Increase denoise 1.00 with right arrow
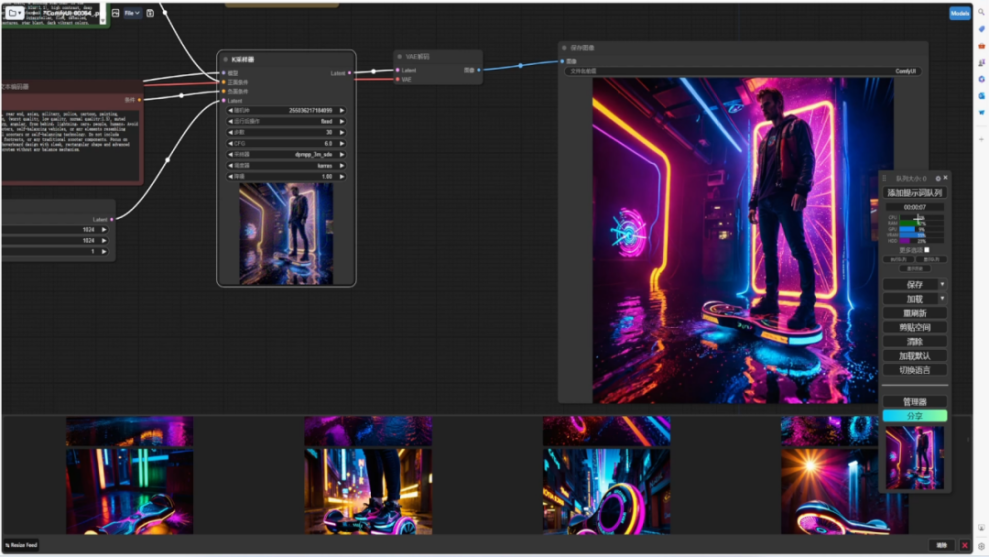989x557 pixels. pos(342,177)
